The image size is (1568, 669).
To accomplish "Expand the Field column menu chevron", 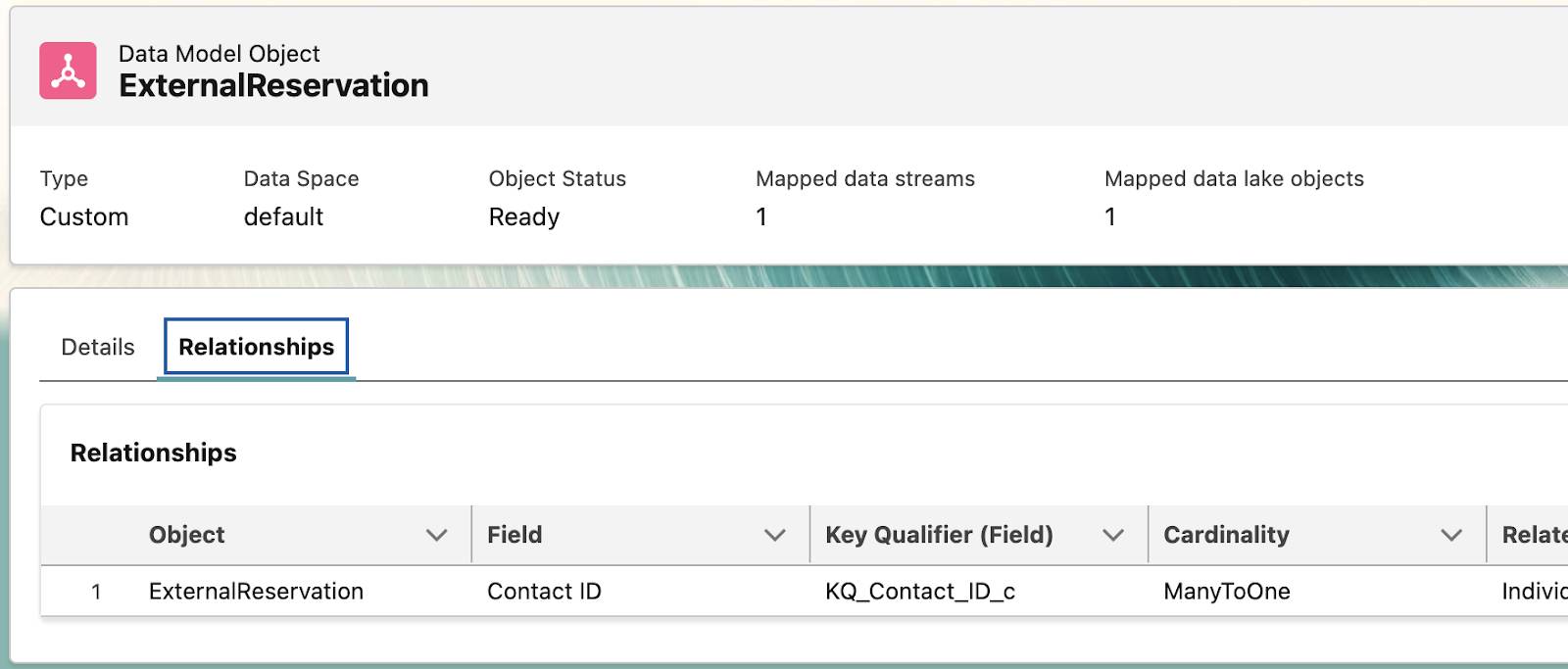I will click(x=774, y=535).
